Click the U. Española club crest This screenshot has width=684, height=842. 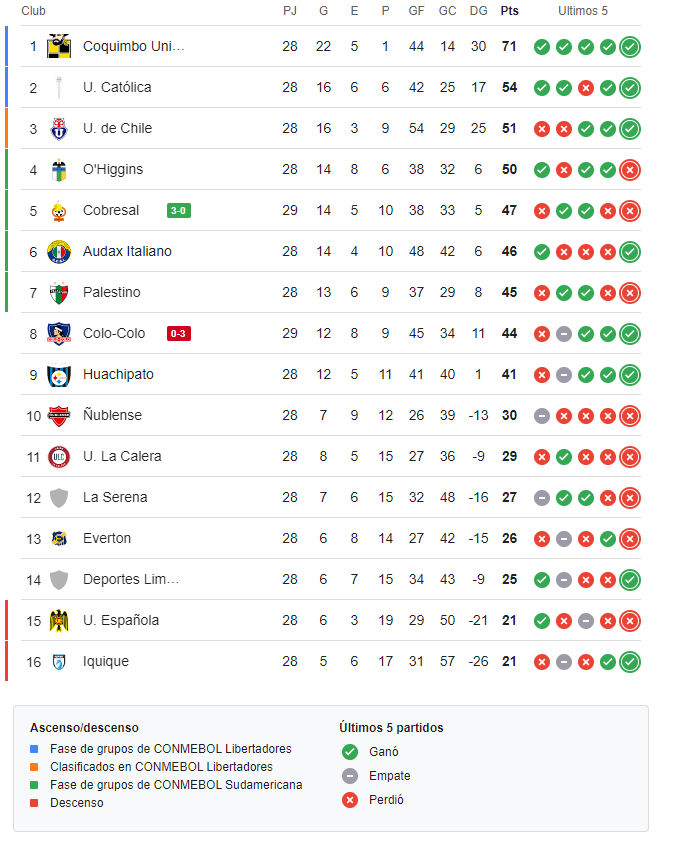click(x=59, y=620)
